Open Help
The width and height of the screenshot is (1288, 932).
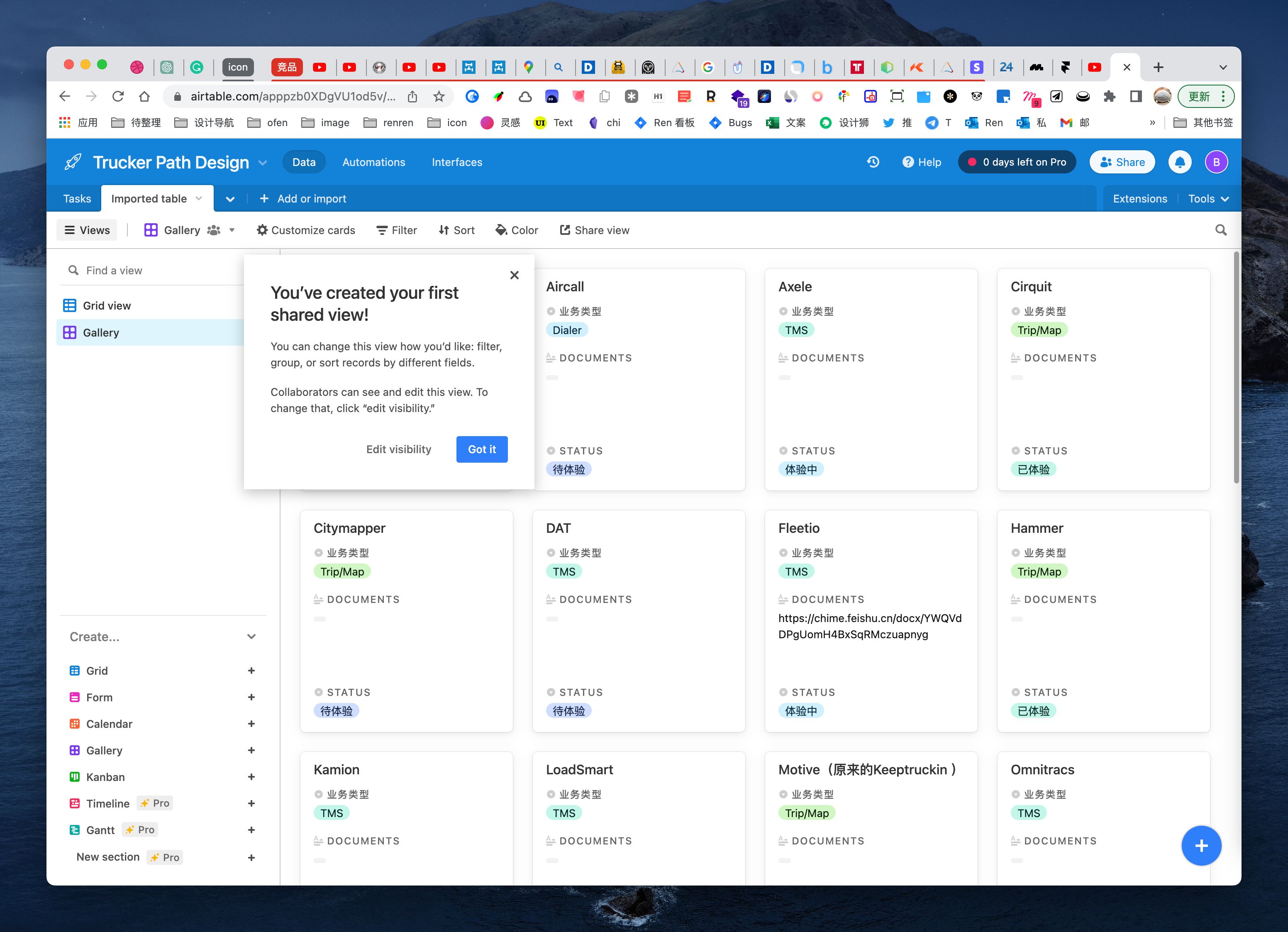(x=922, y=162)
